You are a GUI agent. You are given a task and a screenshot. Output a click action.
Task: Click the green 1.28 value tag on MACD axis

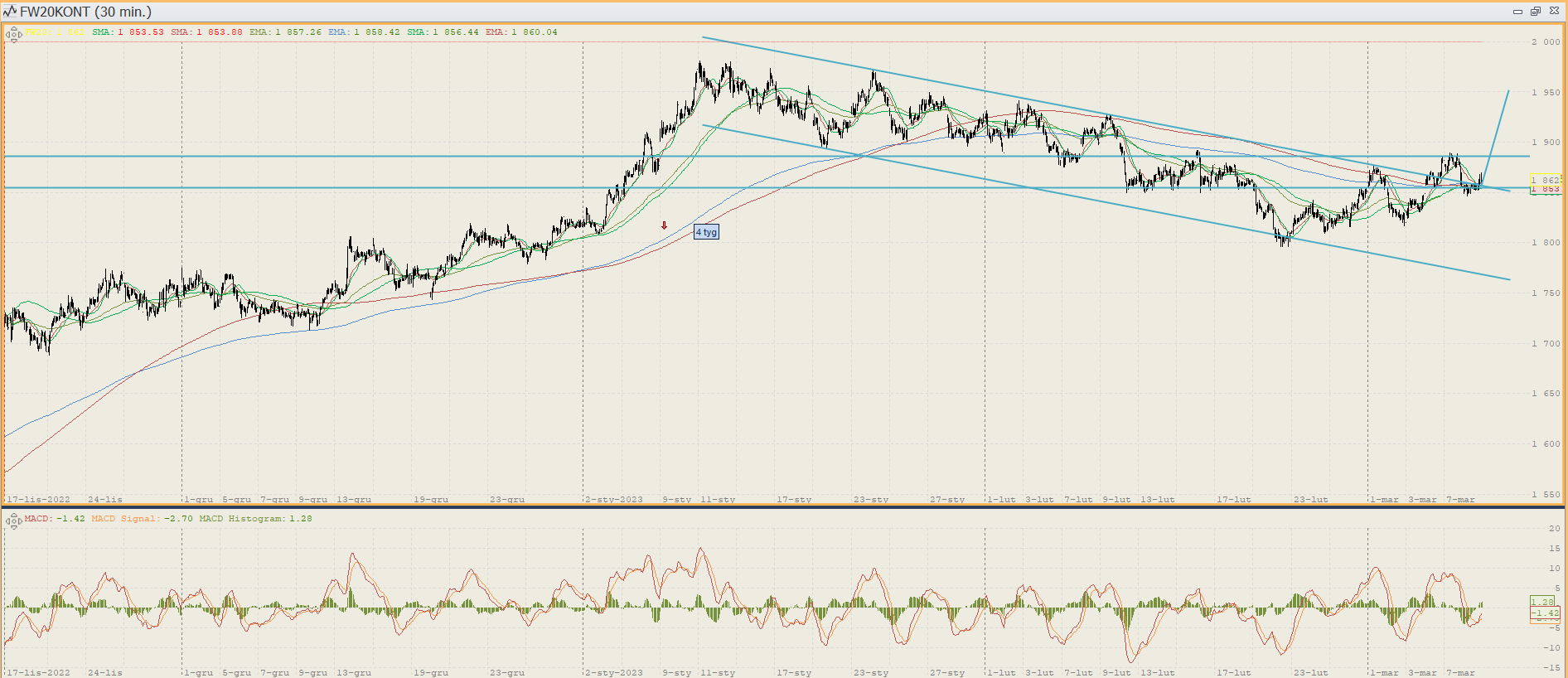pos(1543,602)
